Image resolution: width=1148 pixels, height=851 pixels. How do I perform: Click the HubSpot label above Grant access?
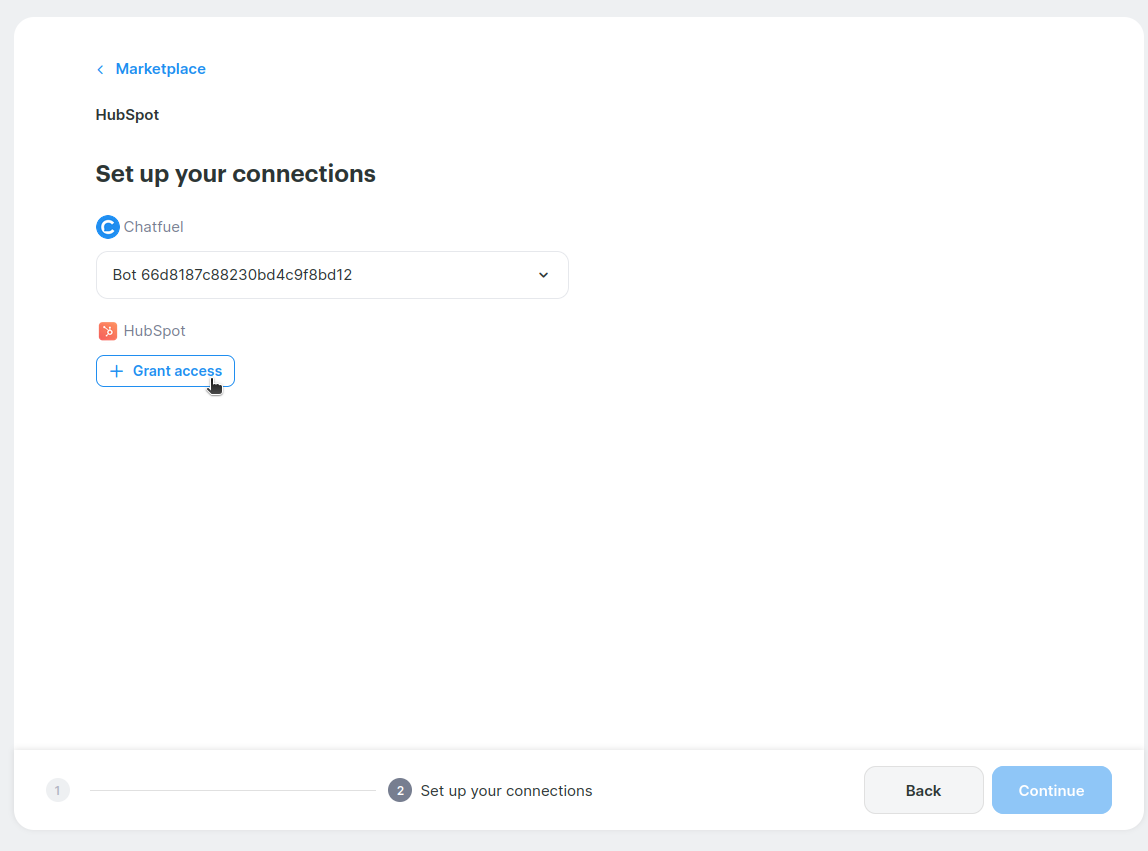click(154, 331)
